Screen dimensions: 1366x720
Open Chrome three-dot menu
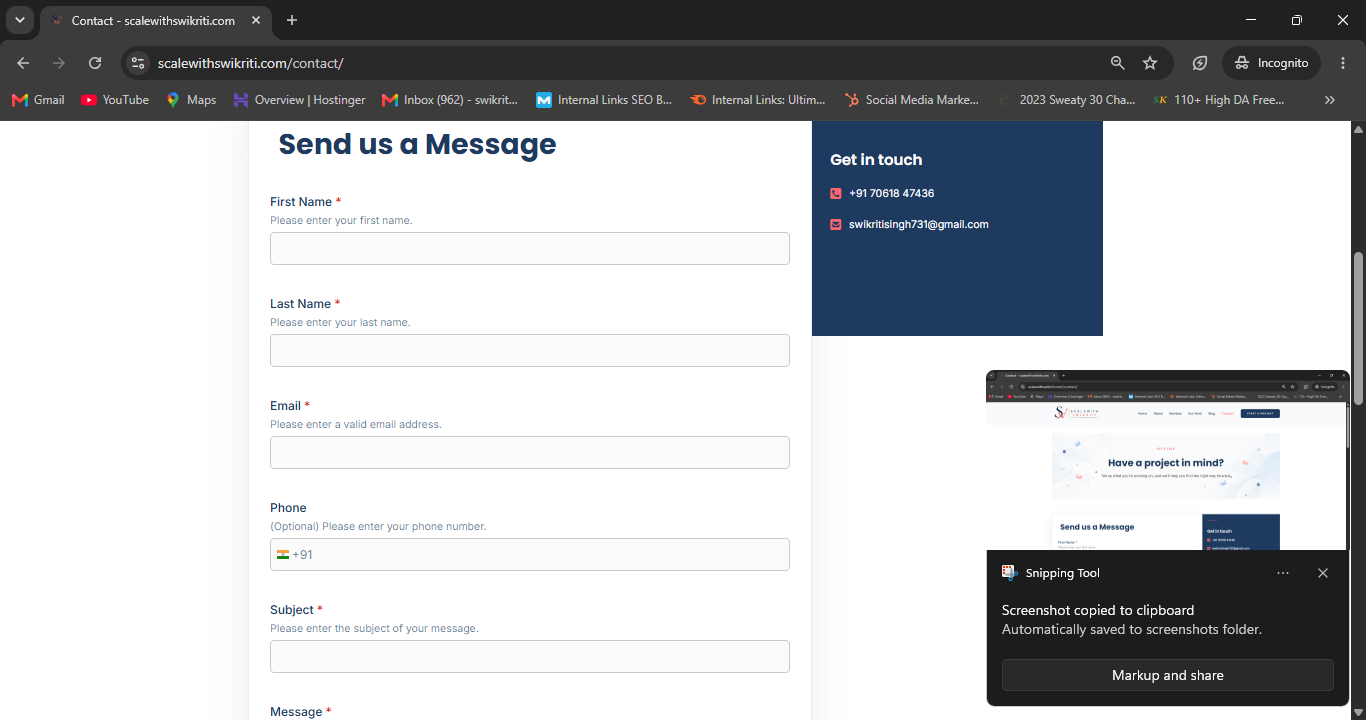pyautogui.click(x=1342, y=63)
